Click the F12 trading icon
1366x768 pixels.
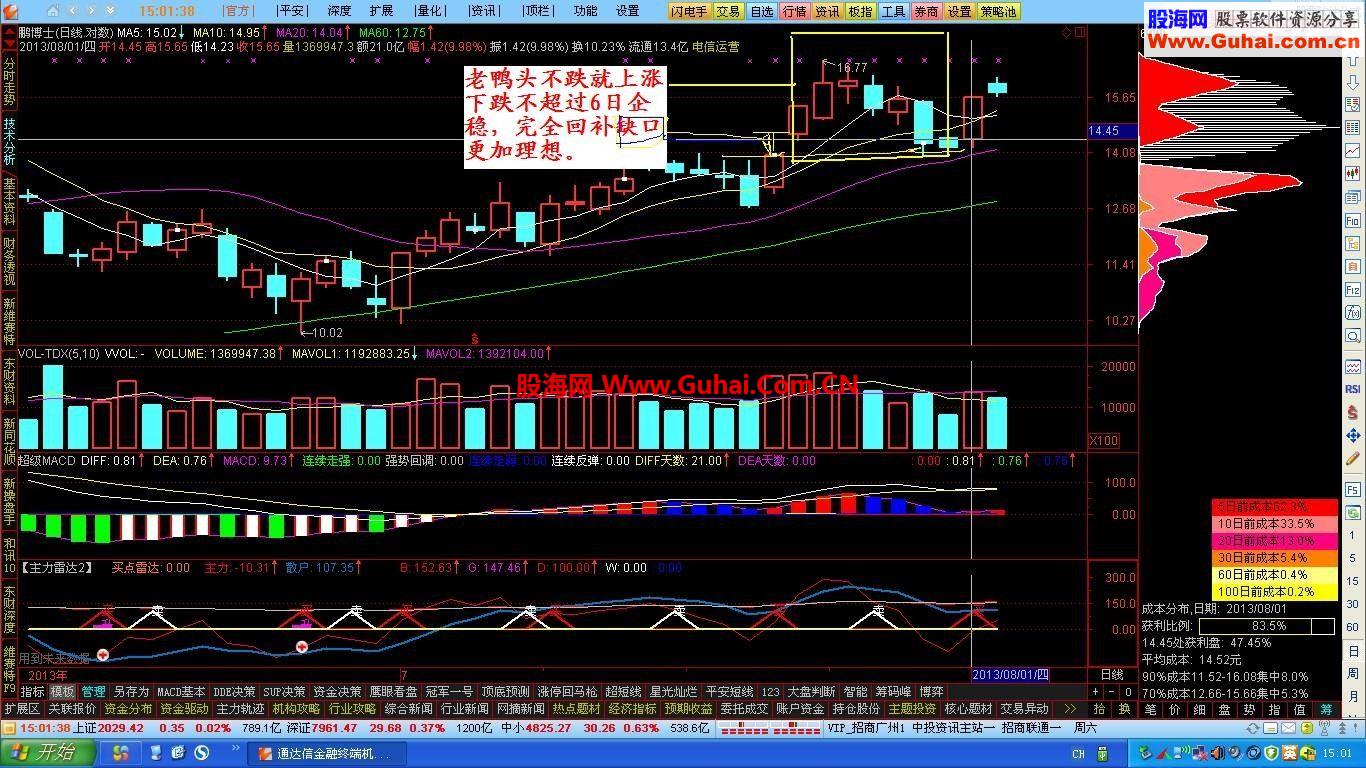click(x=1353, y=289)
